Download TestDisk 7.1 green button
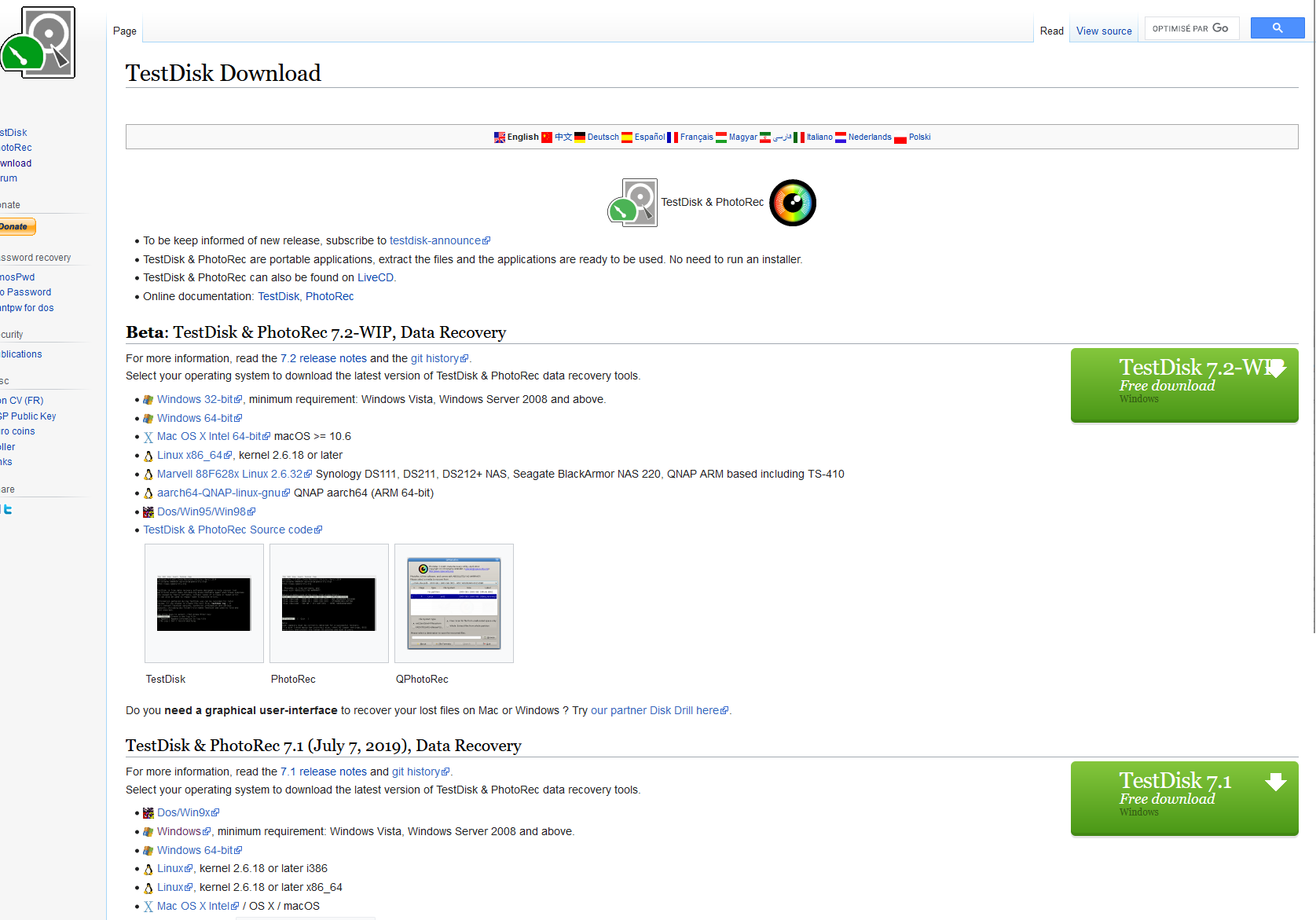Screen dimensions: 1316x920 [x=1184, y=798]
